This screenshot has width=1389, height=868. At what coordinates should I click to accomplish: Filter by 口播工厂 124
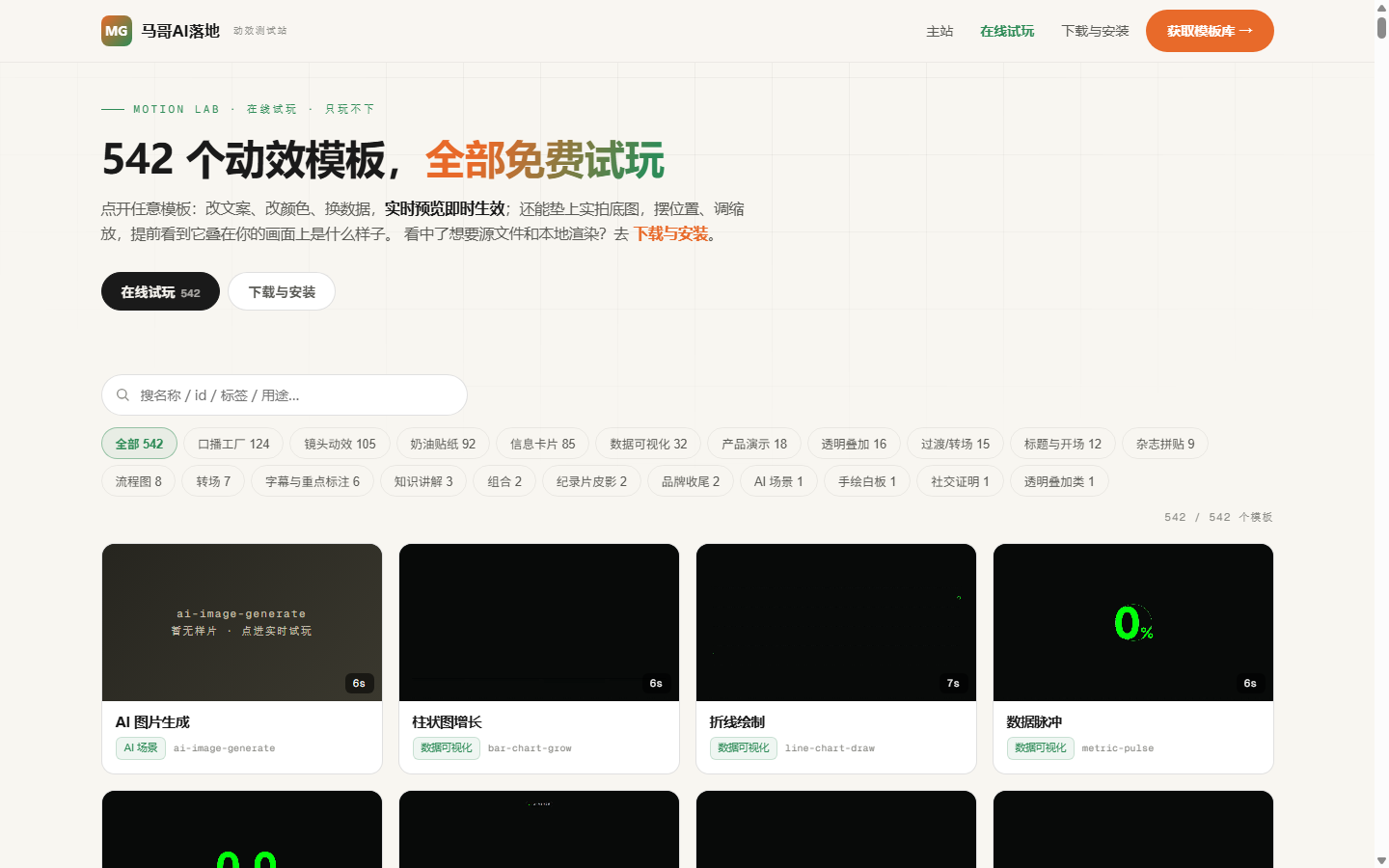tap(233, 444)
